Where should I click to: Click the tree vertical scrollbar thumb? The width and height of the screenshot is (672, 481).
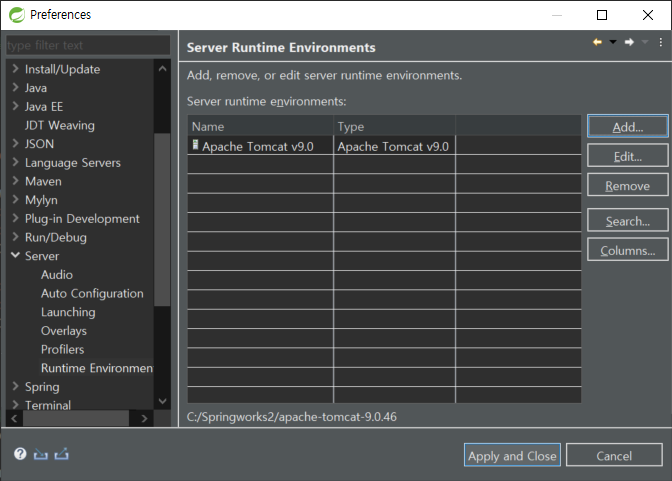coord(162,219)
